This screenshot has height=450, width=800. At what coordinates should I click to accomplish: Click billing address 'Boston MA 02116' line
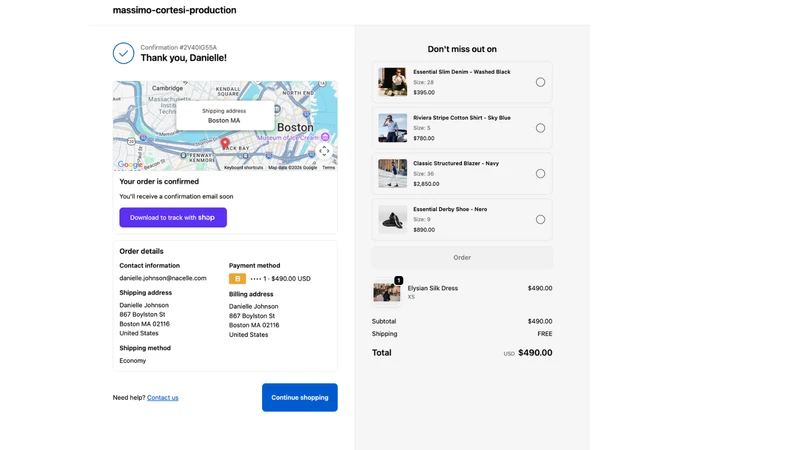point(254,325)
